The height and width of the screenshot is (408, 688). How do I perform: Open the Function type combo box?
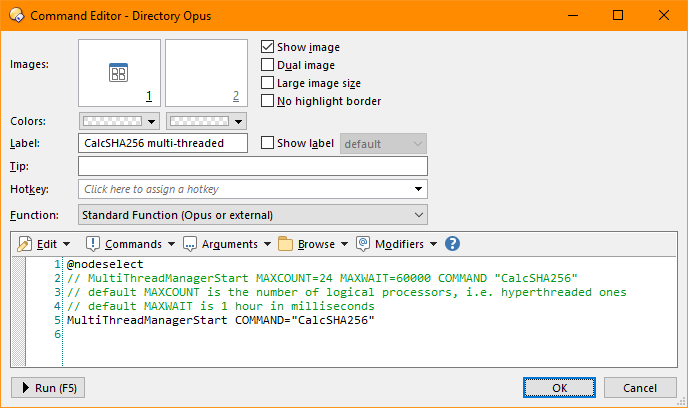click(x=253, y=215)
